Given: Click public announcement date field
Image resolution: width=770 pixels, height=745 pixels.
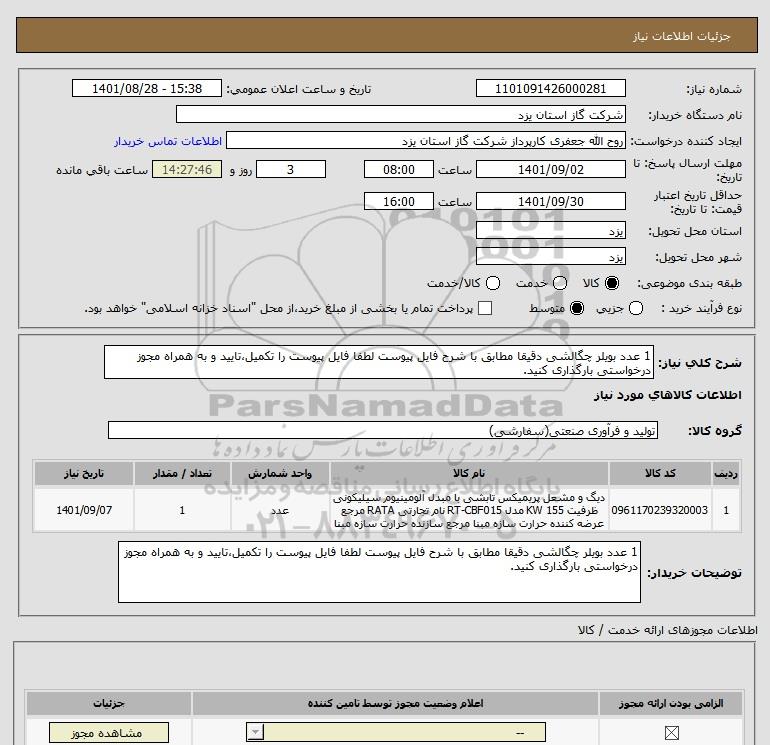Looking at the screenshot, I should (x=147, y=88).
